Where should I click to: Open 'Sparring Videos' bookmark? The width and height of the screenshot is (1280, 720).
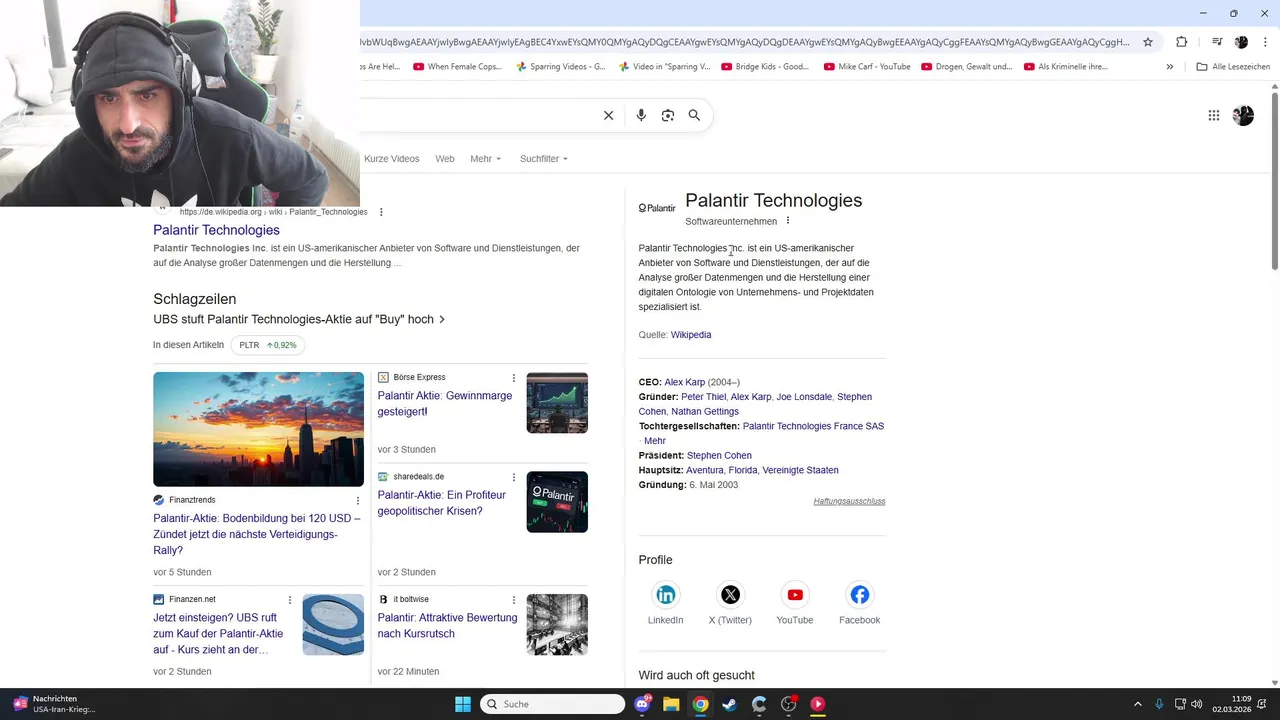[x=560, y=67]
